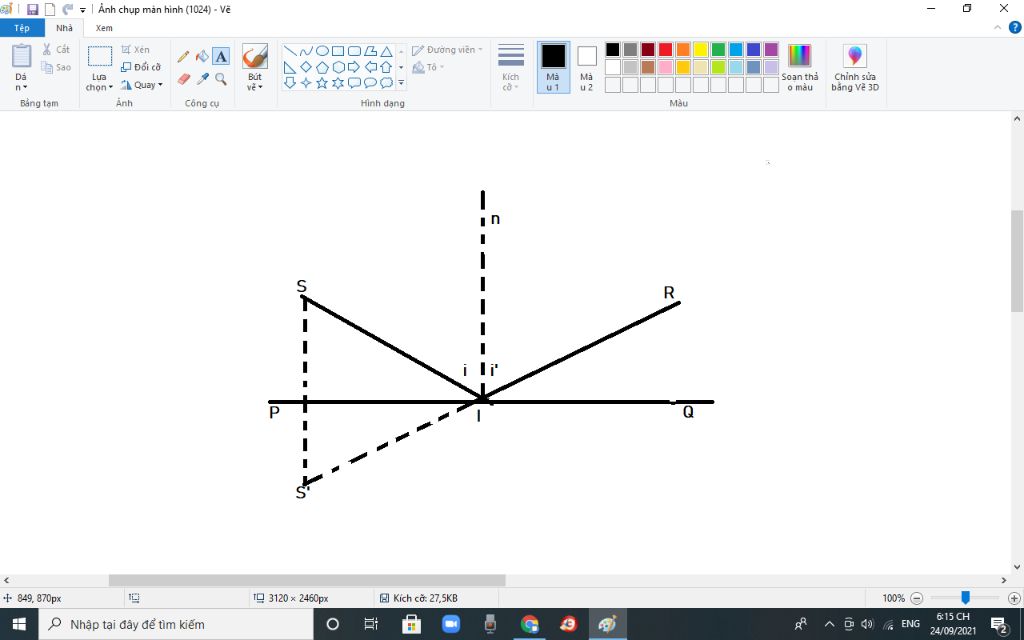The height and width of the screenshot is (640, 1024).
Task: Pick the purple color swatch
Action: [771, 50]
